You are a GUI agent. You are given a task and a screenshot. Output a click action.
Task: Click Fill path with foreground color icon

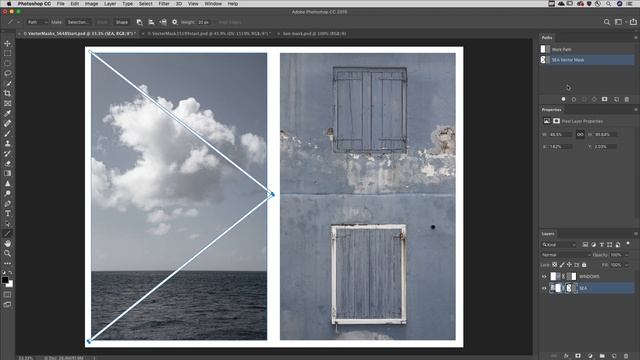(x=563, y=99)
